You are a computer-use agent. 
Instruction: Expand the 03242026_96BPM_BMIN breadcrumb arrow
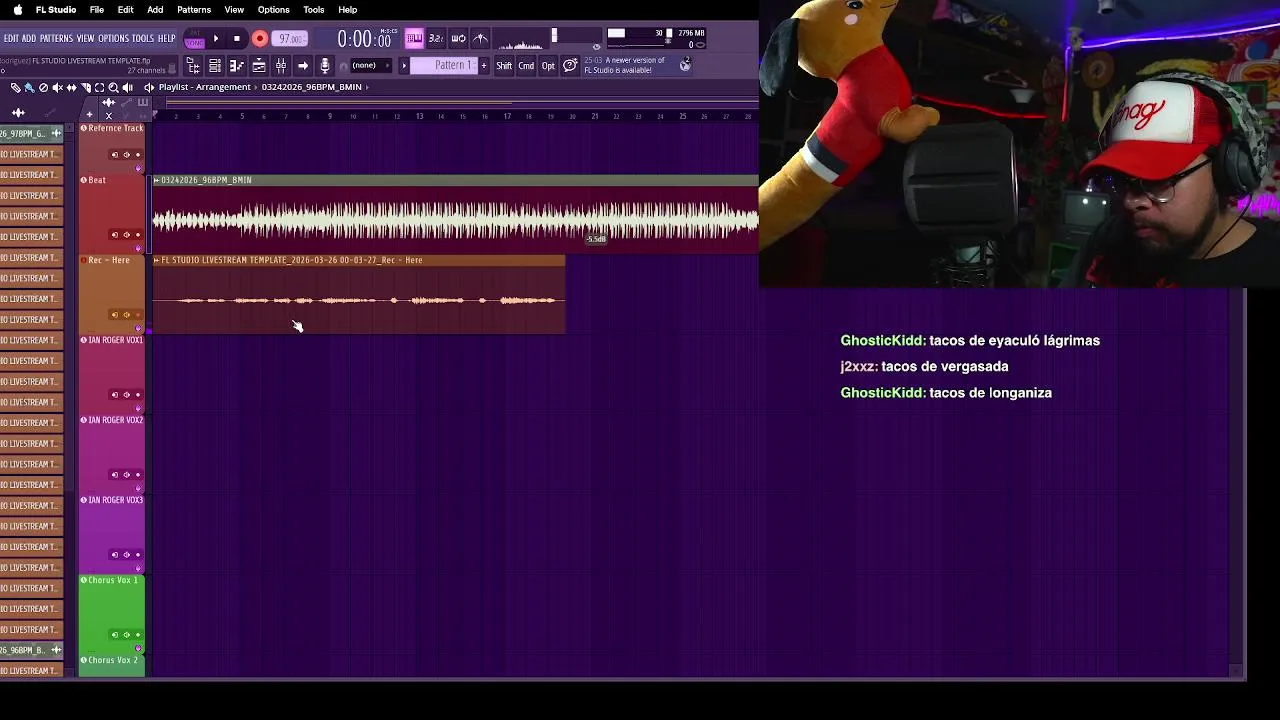coord(367,87)
